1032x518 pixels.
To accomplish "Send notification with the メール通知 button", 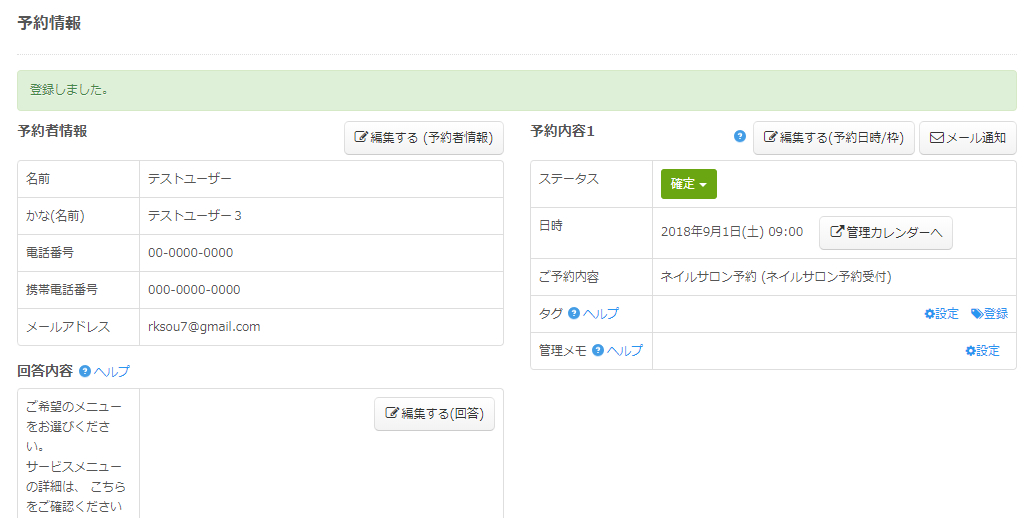I will point(967,138).
